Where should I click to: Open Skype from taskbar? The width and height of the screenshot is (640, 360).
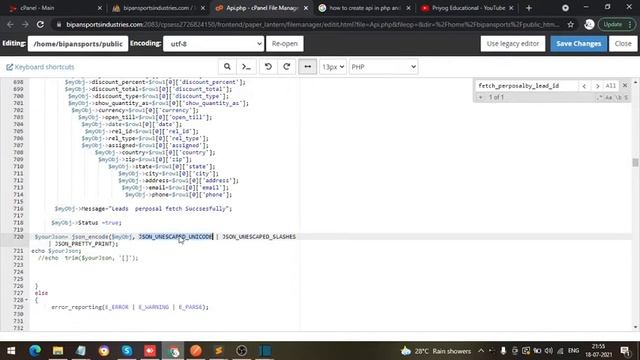(127, 351)
